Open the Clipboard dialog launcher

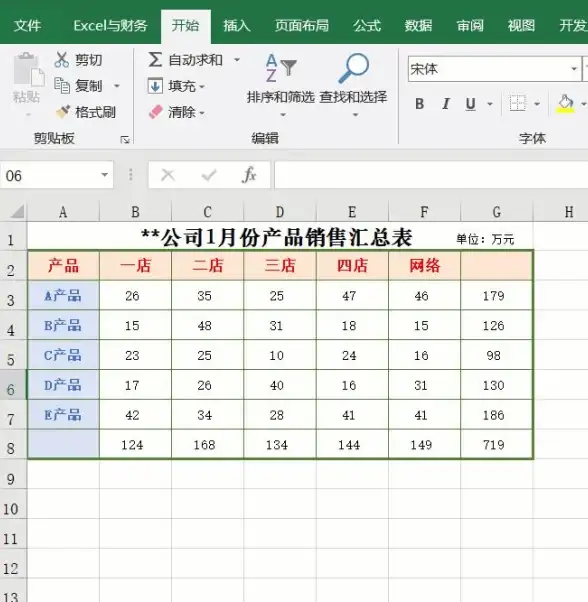coord(125,139)
